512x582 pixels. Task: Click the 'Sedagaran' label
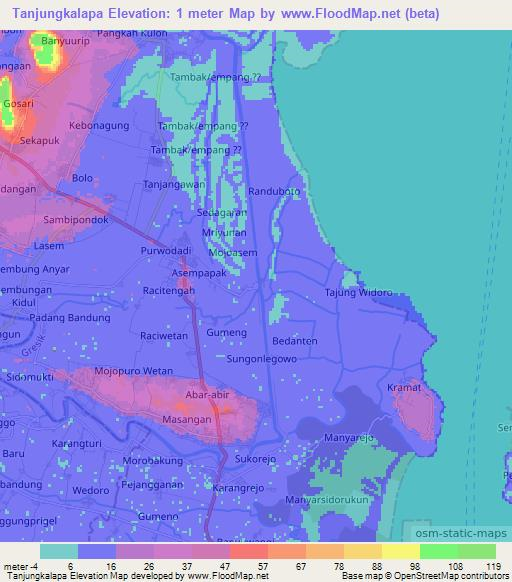[x=222, y=213]
